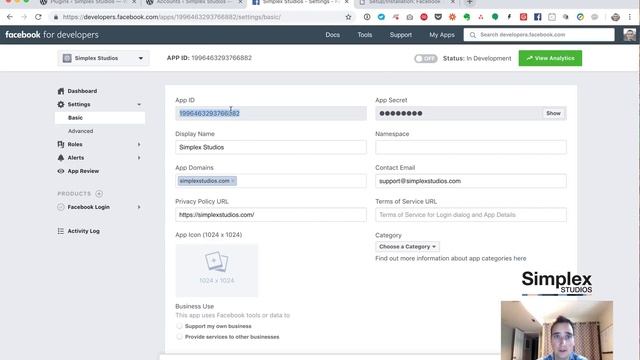Click the Namespace input field
This screenshot has height=360, width=640.
coord(471,147)
